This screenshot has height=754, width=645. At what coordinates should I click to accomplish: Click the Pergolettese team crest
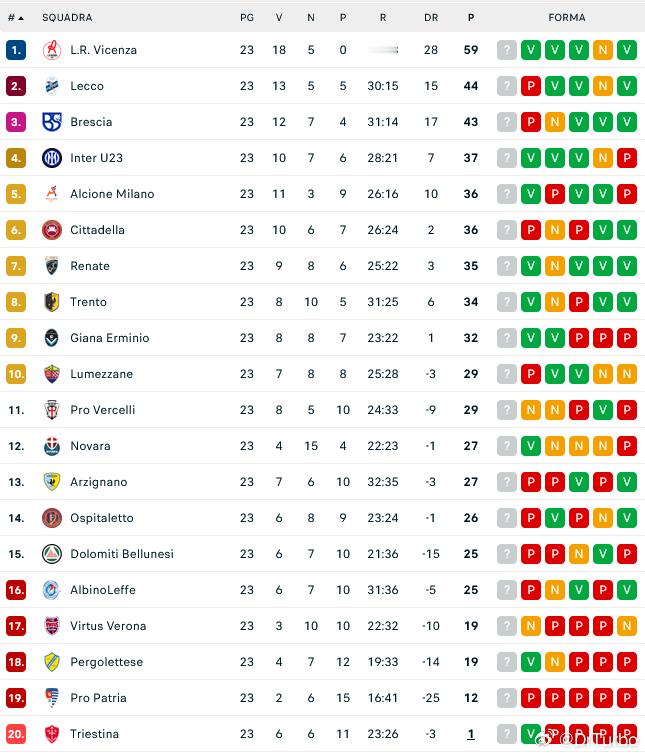tap(52, 662)
